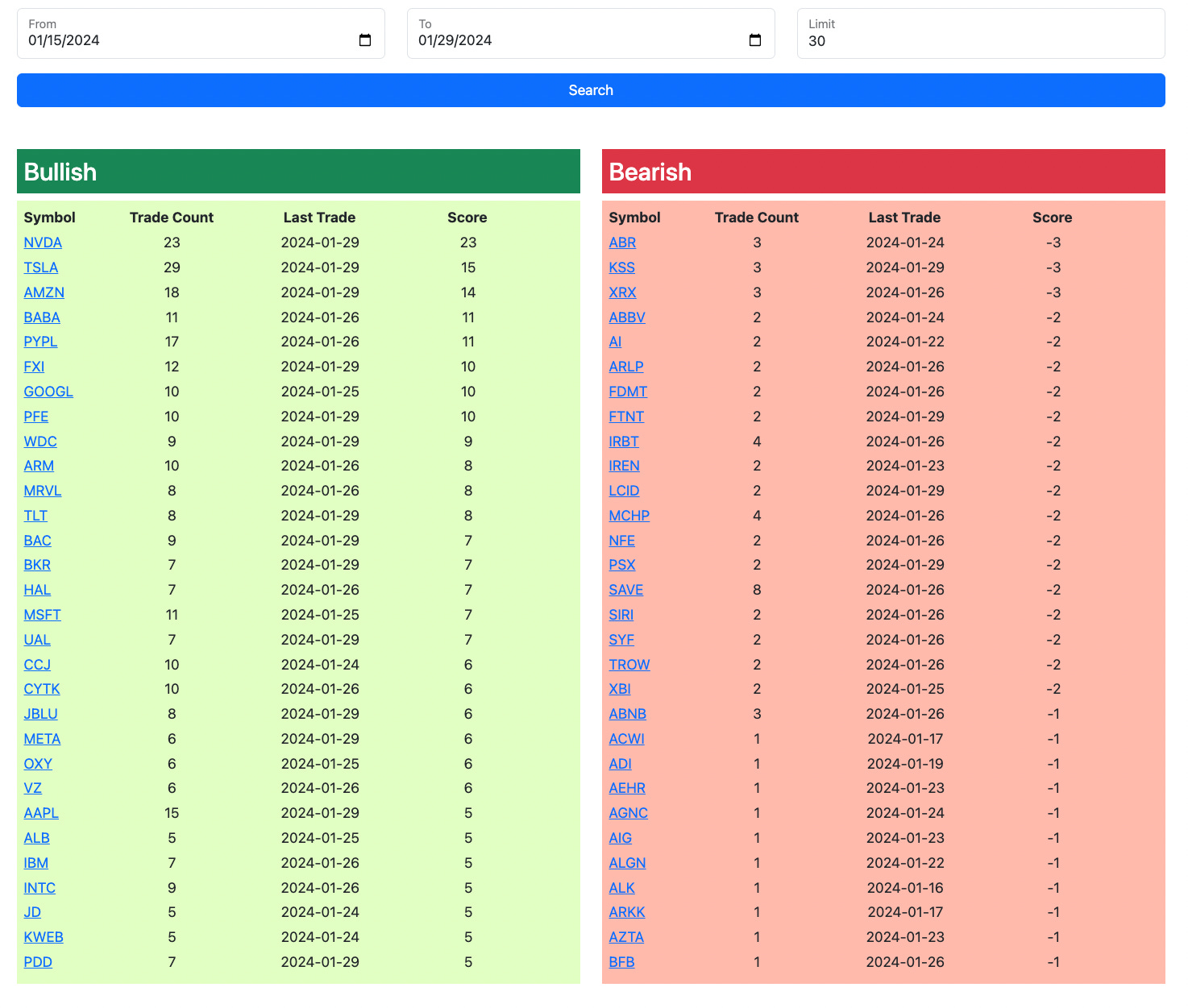The height and width of the screenshot is (1008, 1188).
Task: Open the SIRI symbol link
Action: (621, 615)
